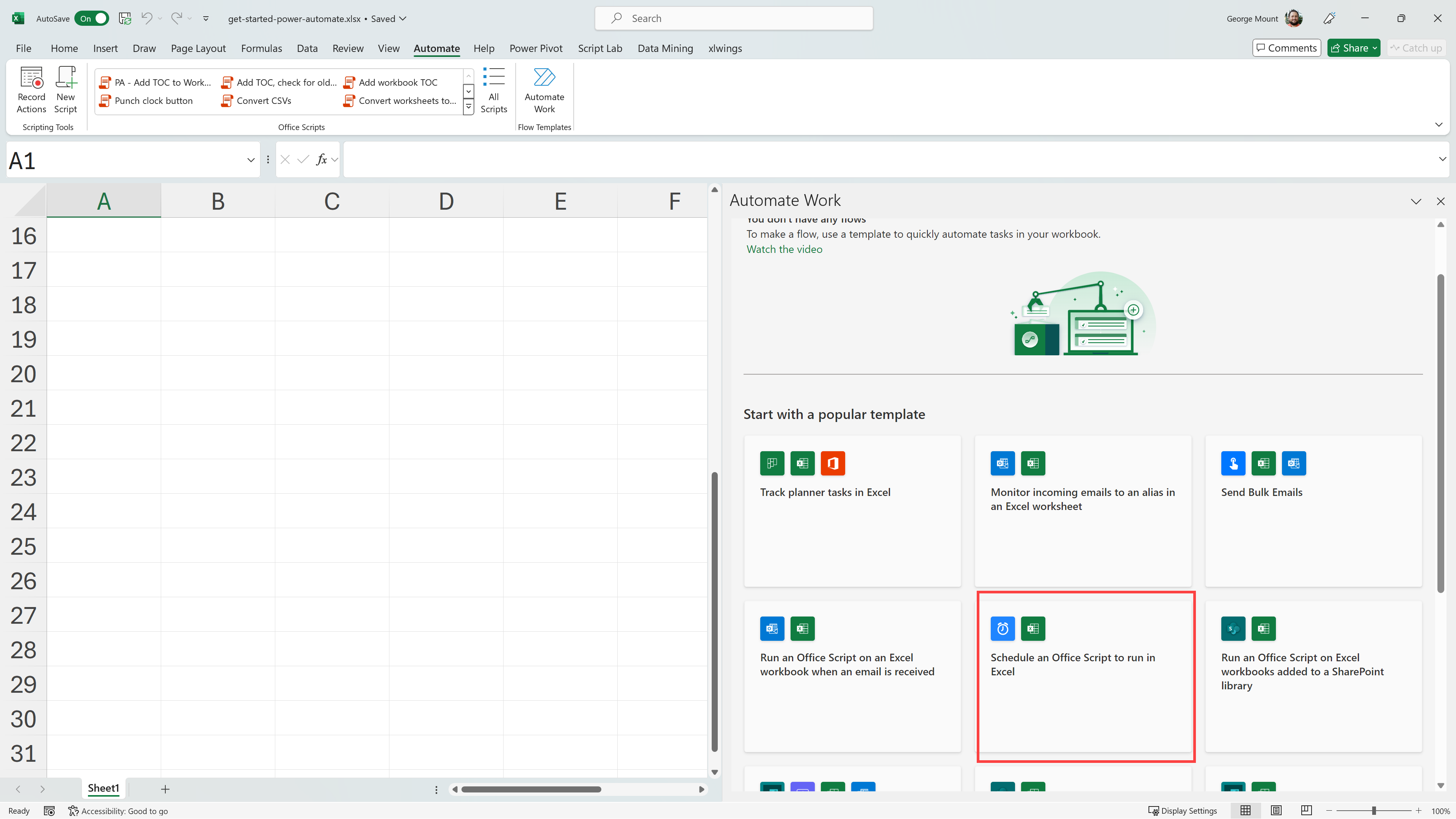The image size is (1456, 819).
Task: Switch to Page Break Preview view
Action: coord(1305,811)
